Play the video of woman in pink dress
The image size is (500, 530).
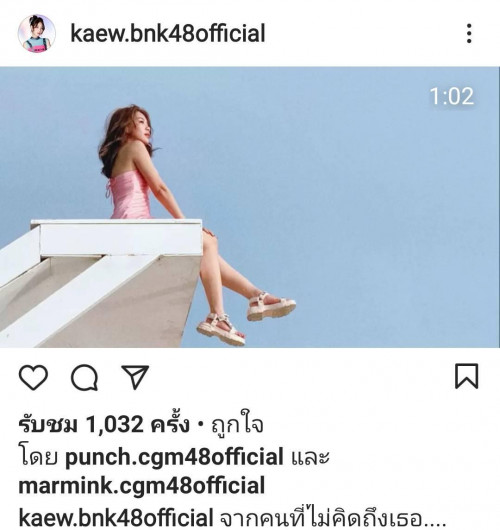[x=250, y=207]
